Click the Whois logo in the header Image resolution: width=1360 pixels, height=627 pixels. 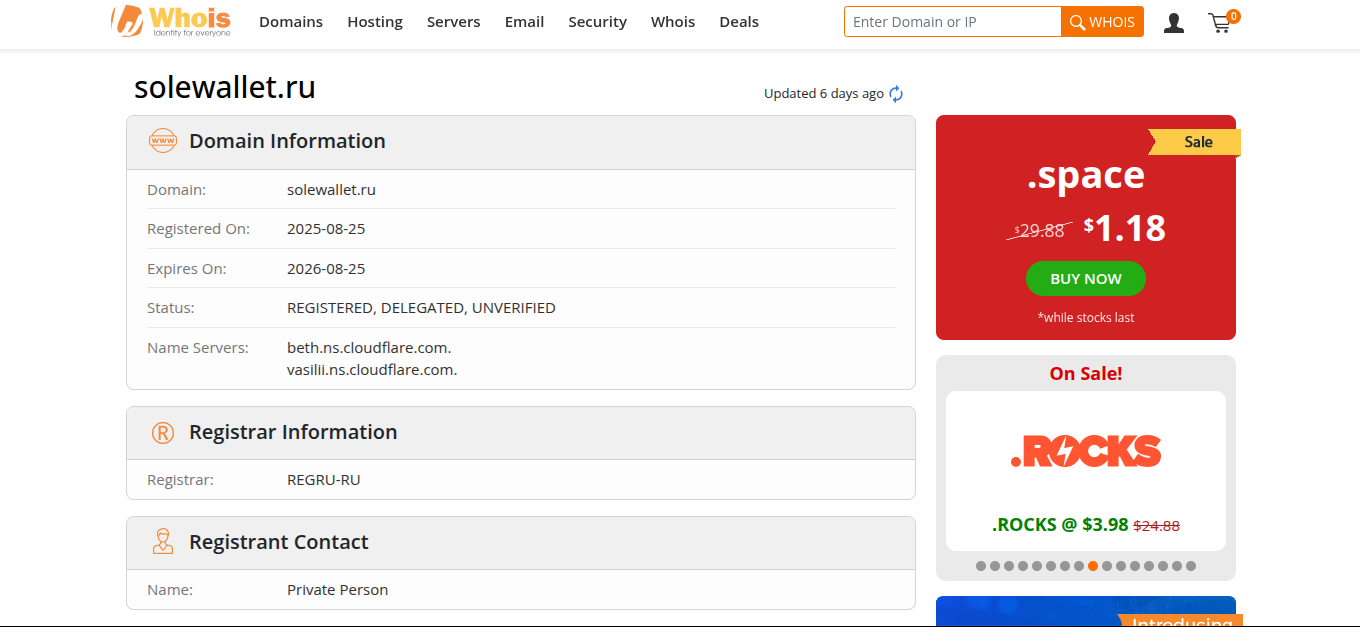coord(170,21)
